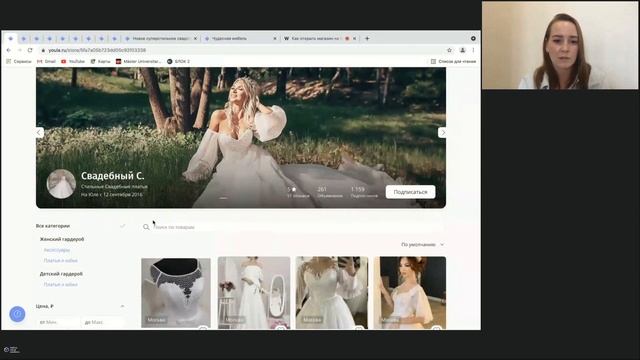640x360 pixels.
Task: Open the Gmail bookmark
Action: 46,61
